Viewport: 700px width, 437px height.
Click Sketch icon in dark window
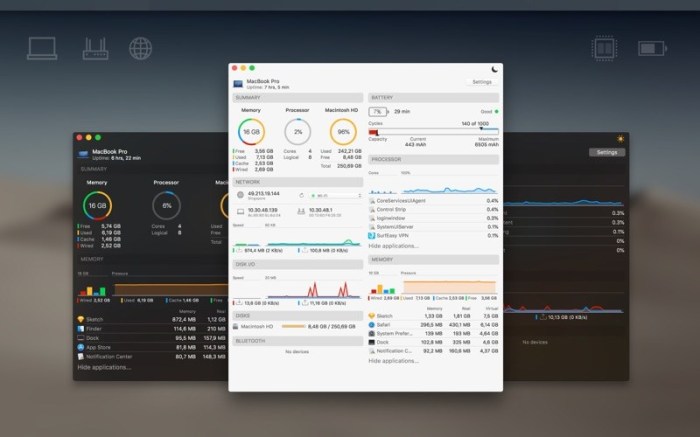click(81, 319)
